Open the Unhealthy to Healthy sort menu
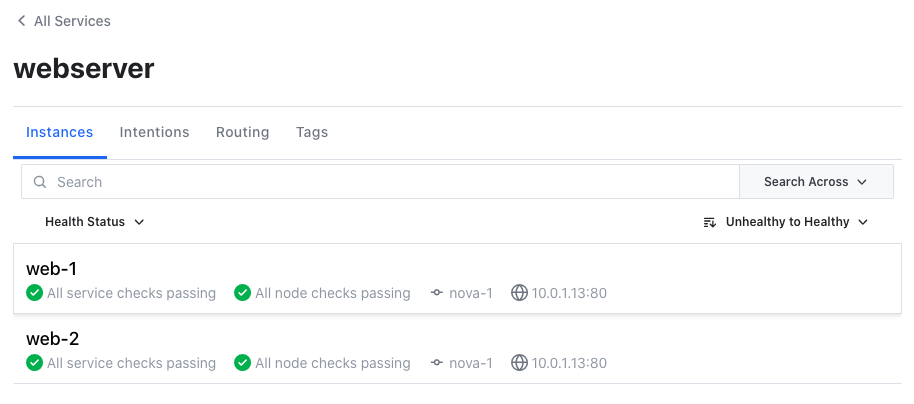The image size is (914, 404). pyautogui.click(x=795, y=222)
